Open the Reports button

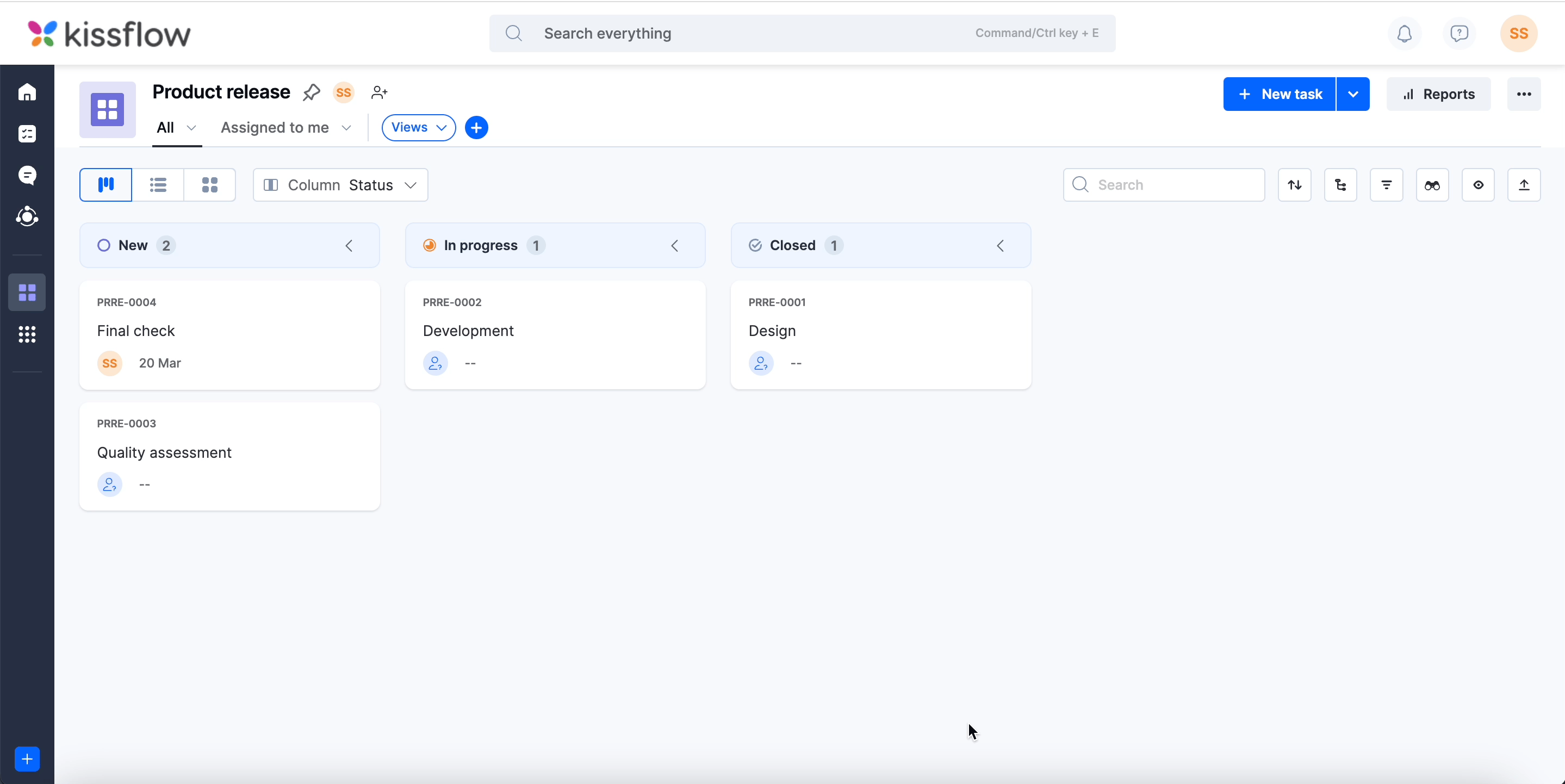(x=1438, y=94)
